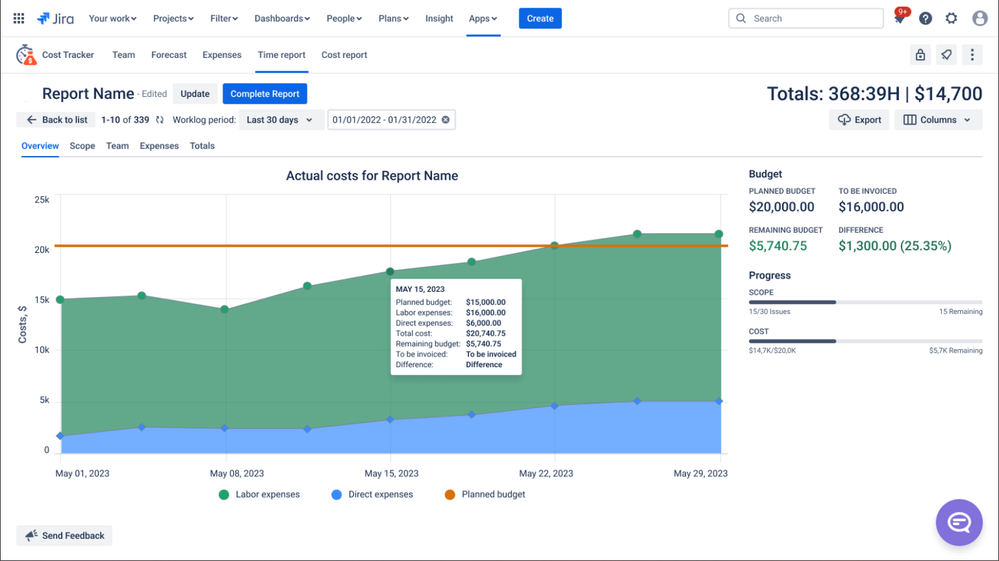Open the Cost report tab
The height and width of the screenshot is (561, 999).
(344, 55)
